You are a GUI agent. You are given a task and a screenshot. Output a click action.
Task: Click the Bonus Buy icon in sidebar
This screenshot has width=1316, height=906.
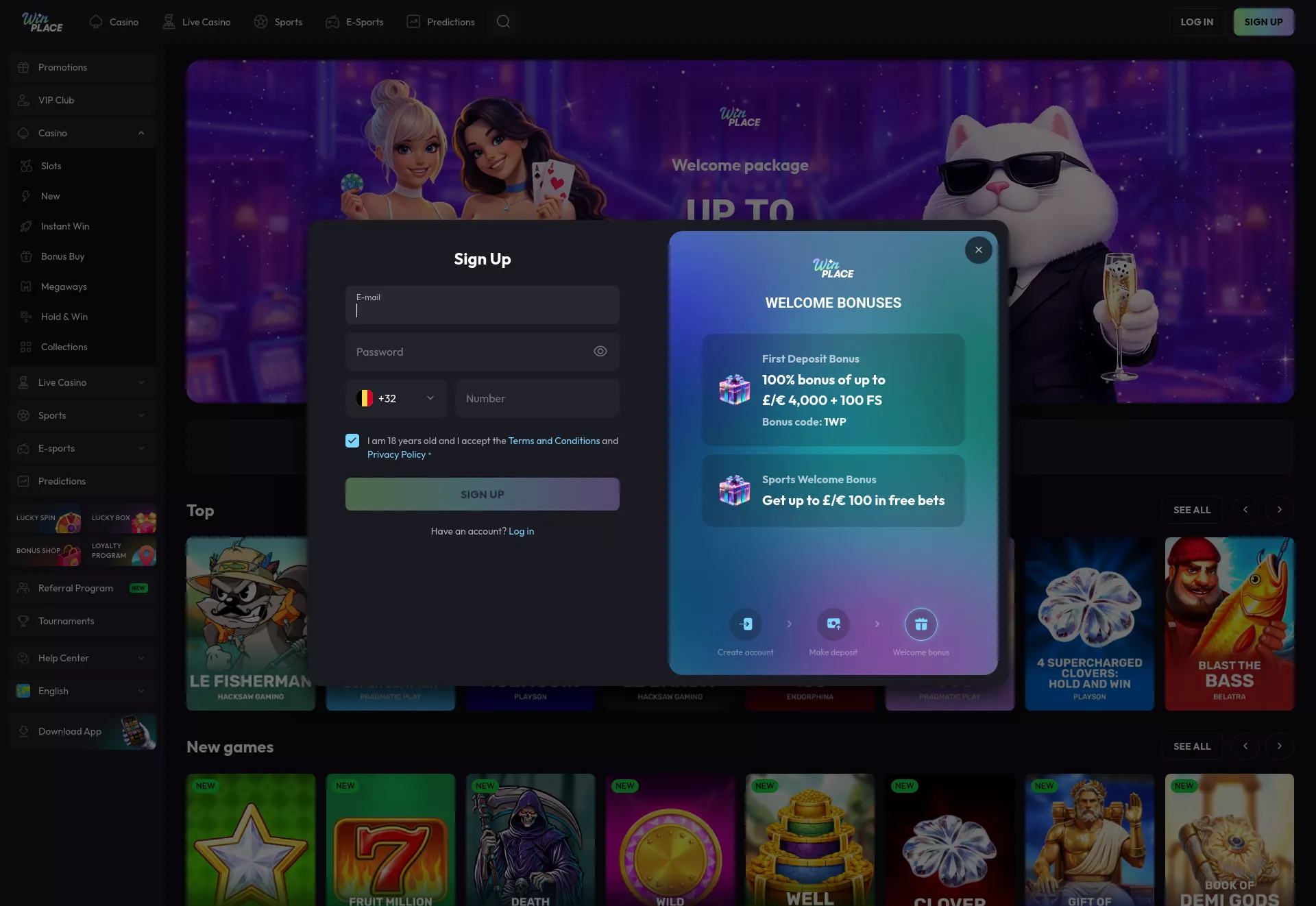(26, 256)
